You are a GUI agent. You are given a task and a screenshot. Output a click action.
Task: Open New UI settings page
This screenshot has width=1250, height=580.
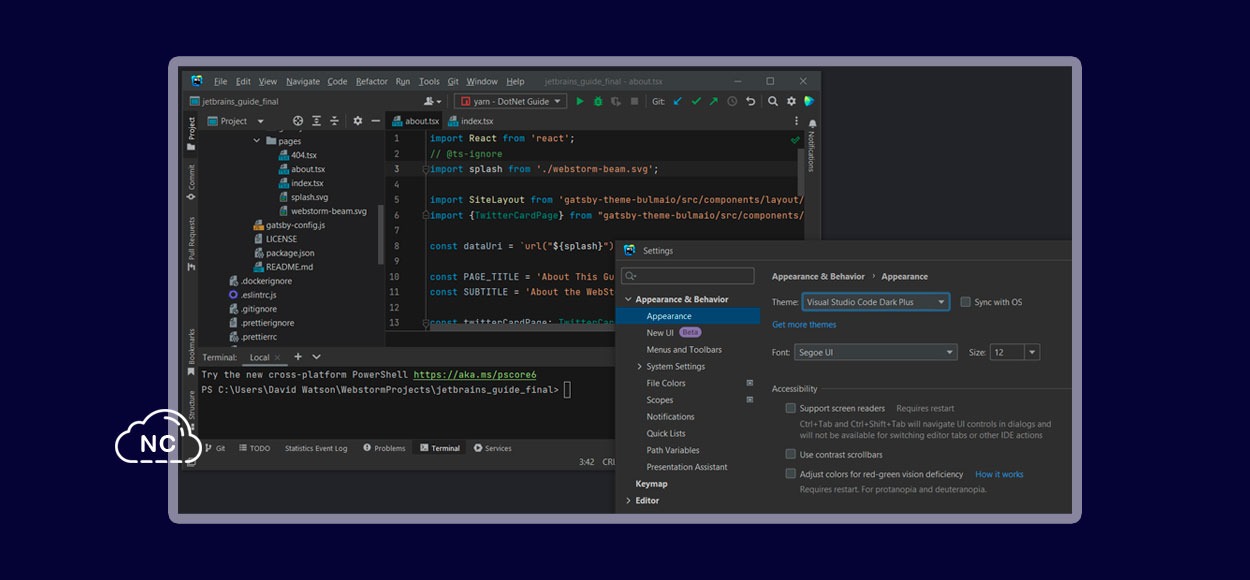point(660,333)
